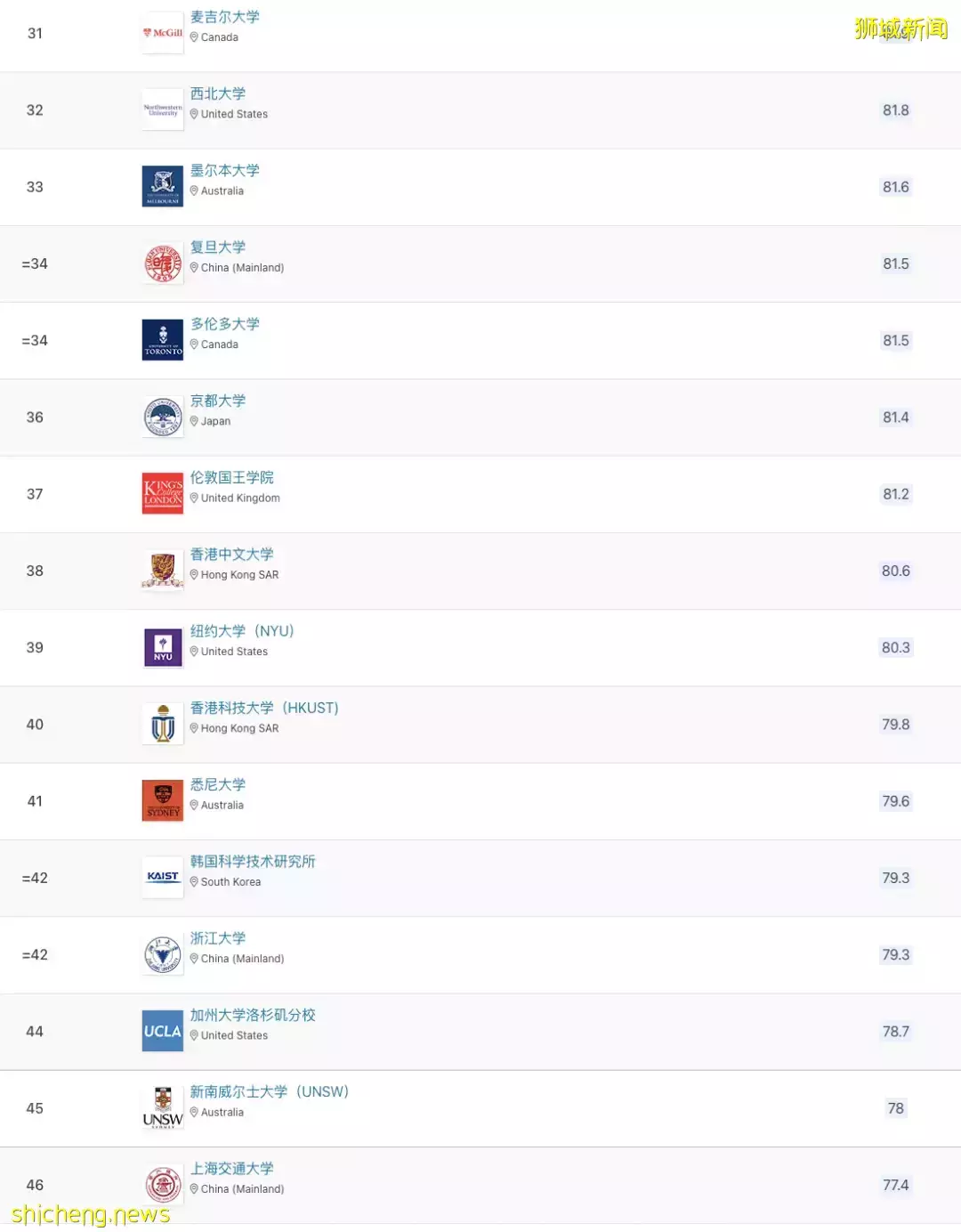Click the Hong Kong SAR location under HKUST
Image resolution: width=961 pixels, height=1232 pixels.
pyautogui.click(x=239, y=728)
